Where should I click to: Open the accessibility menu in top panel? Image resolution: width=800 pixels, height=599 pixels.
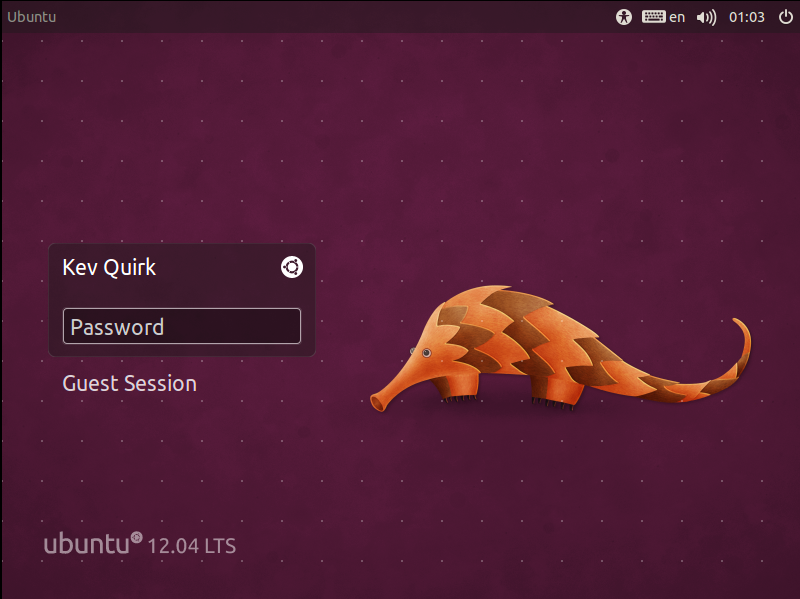[624, 17]
